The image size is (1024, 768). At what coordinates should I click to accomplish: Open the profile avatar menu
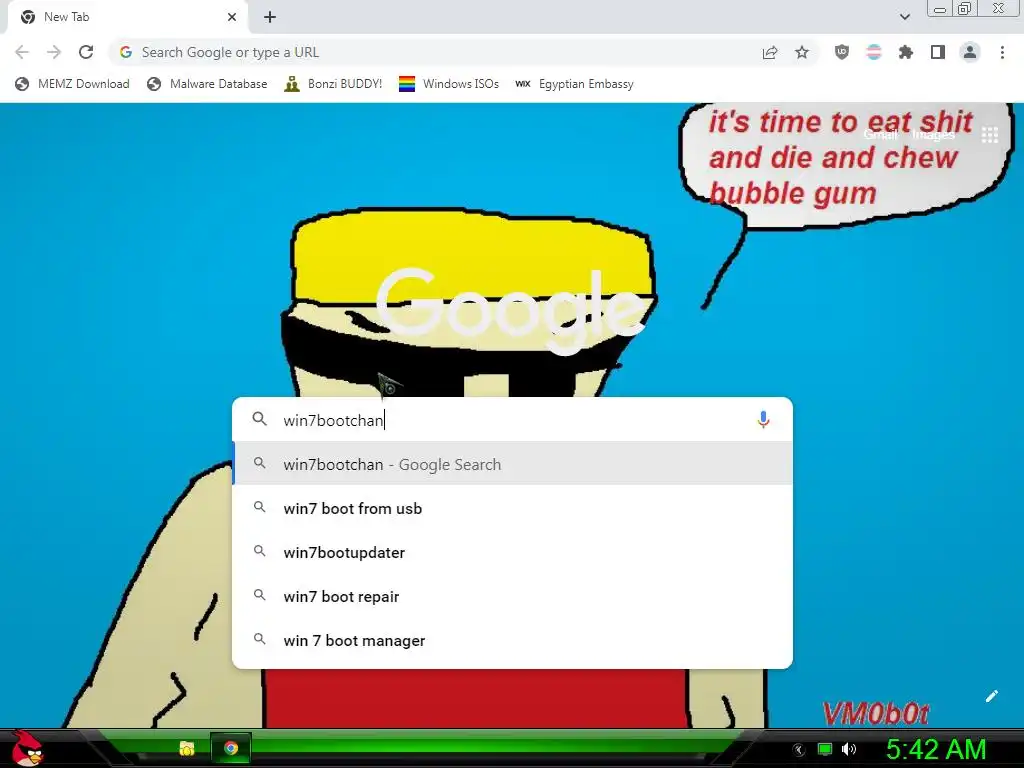pyautogui.click(x=970, y=52)
